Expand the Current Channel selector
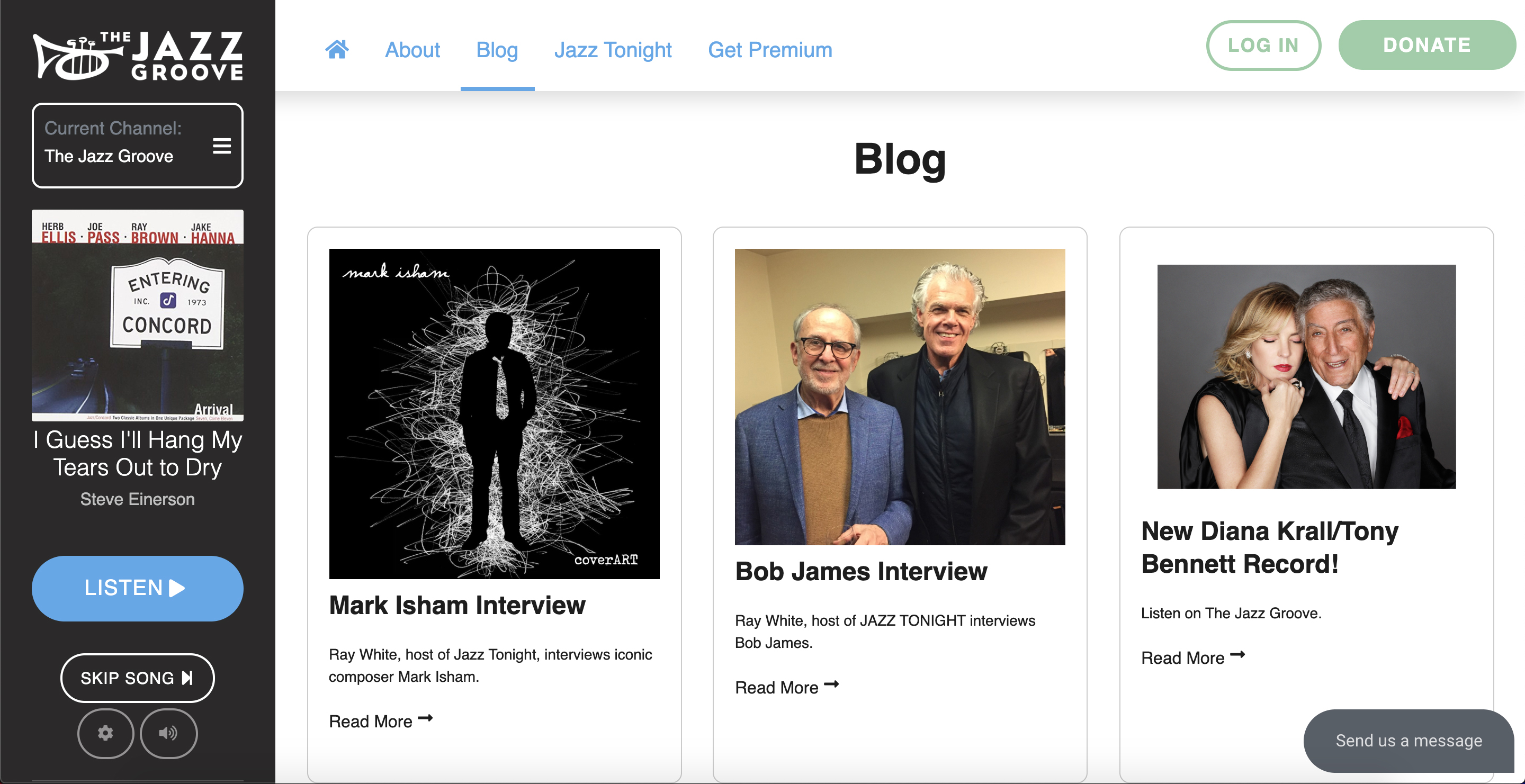The image size is (1525, 784). click(x=137, y=146)
